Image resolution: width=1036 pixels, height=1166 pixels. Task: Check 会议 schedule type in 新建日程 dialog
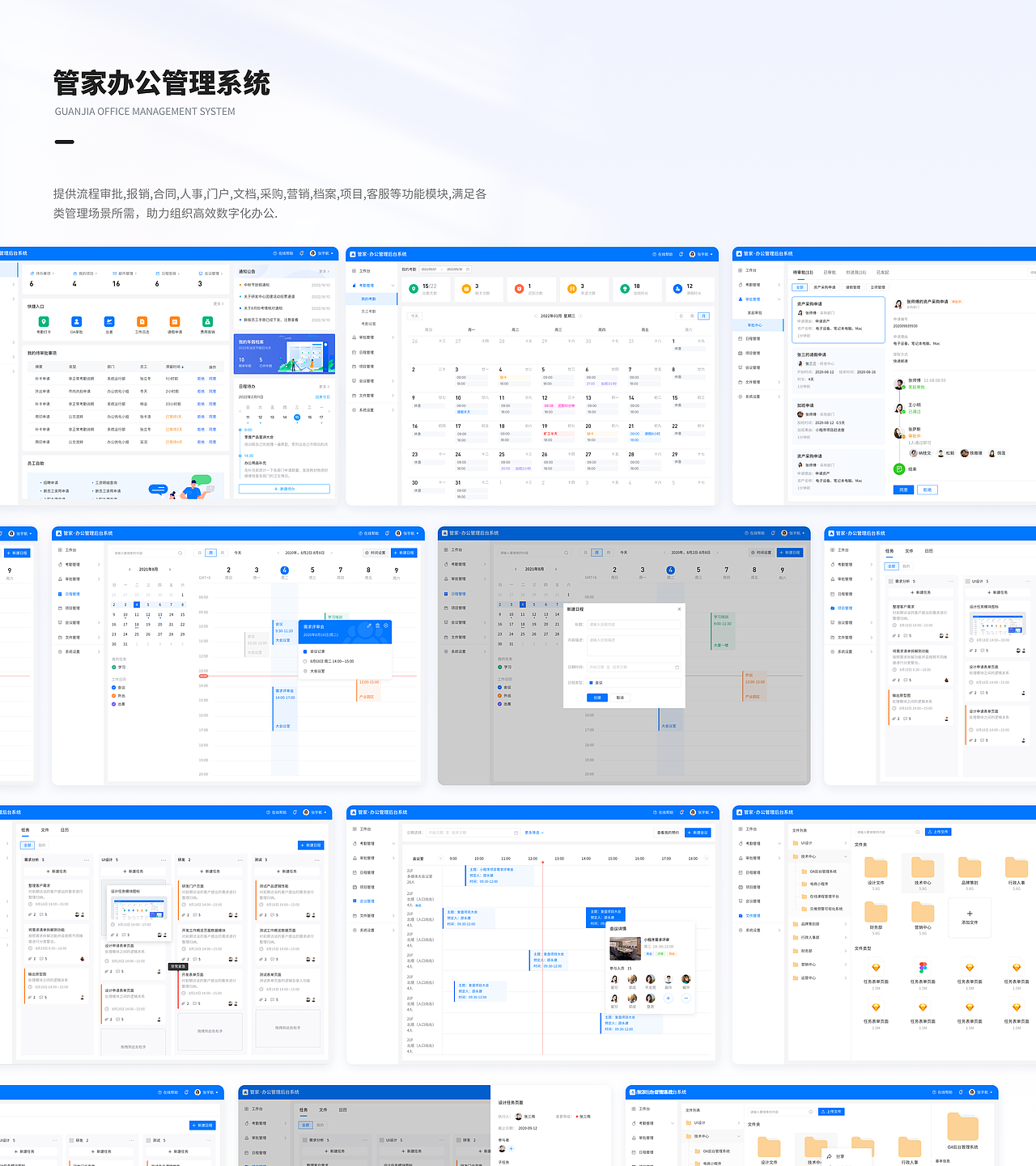[591, 682]
